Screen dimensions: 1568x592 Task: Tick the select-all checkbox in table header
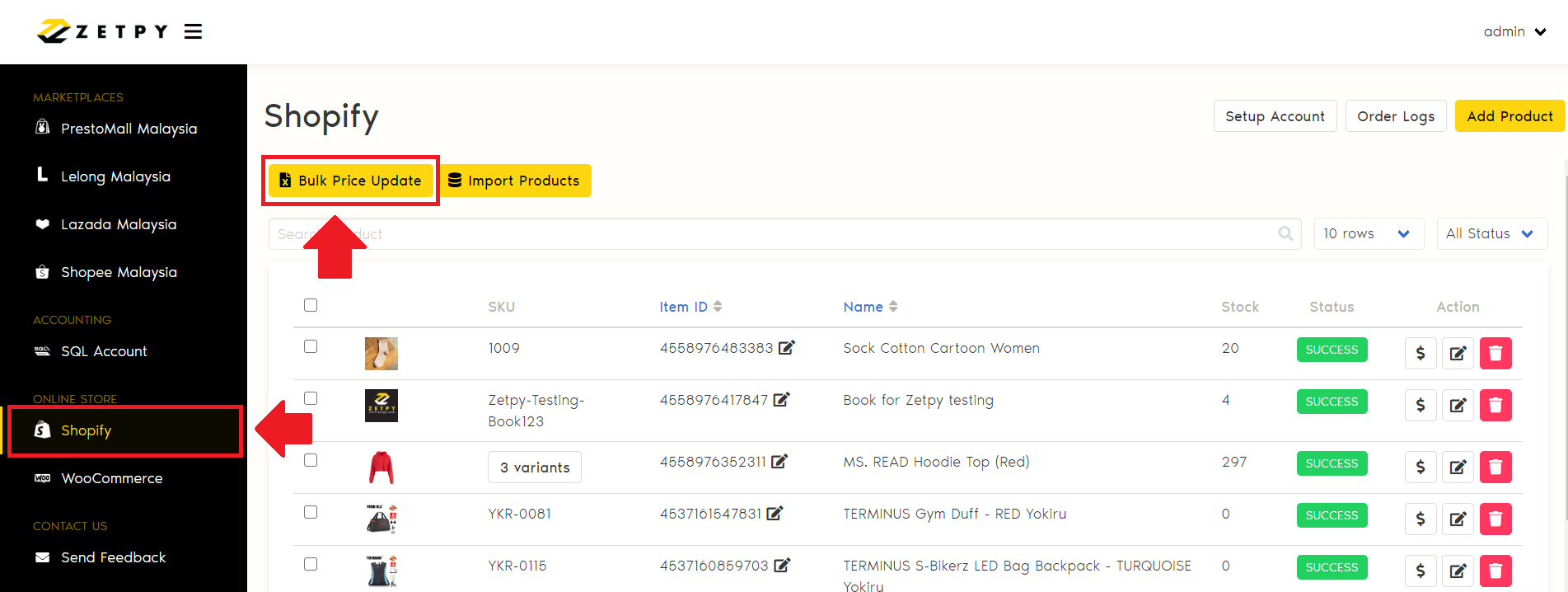point(311,305)
